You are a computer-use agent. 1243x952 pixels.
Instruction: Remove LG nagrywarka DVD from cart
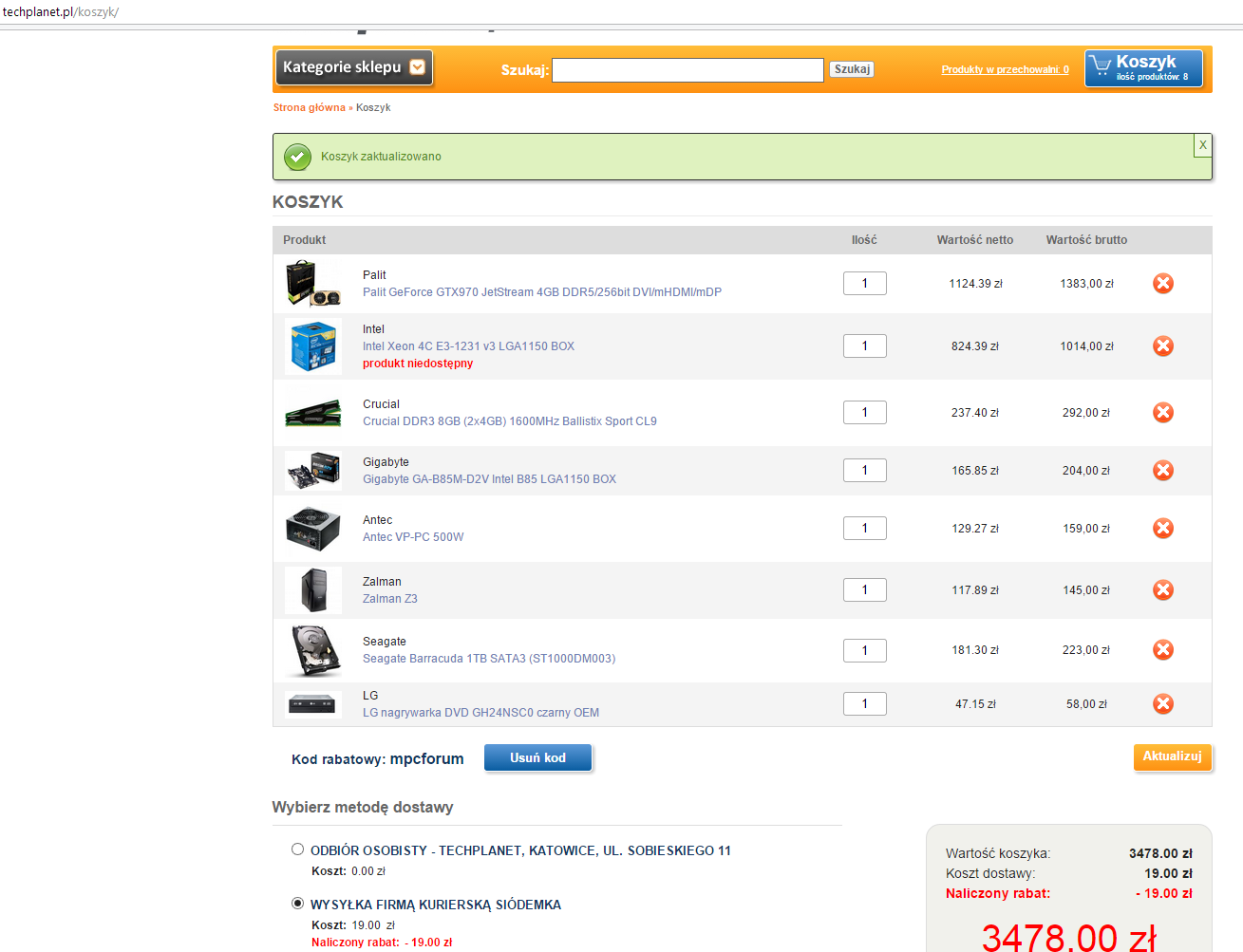pos(1163,704)
